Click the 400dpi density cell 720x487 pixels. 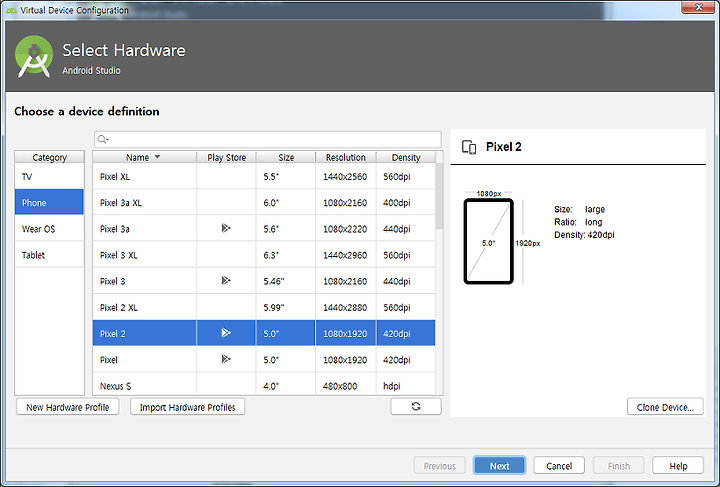click(406, 203)
